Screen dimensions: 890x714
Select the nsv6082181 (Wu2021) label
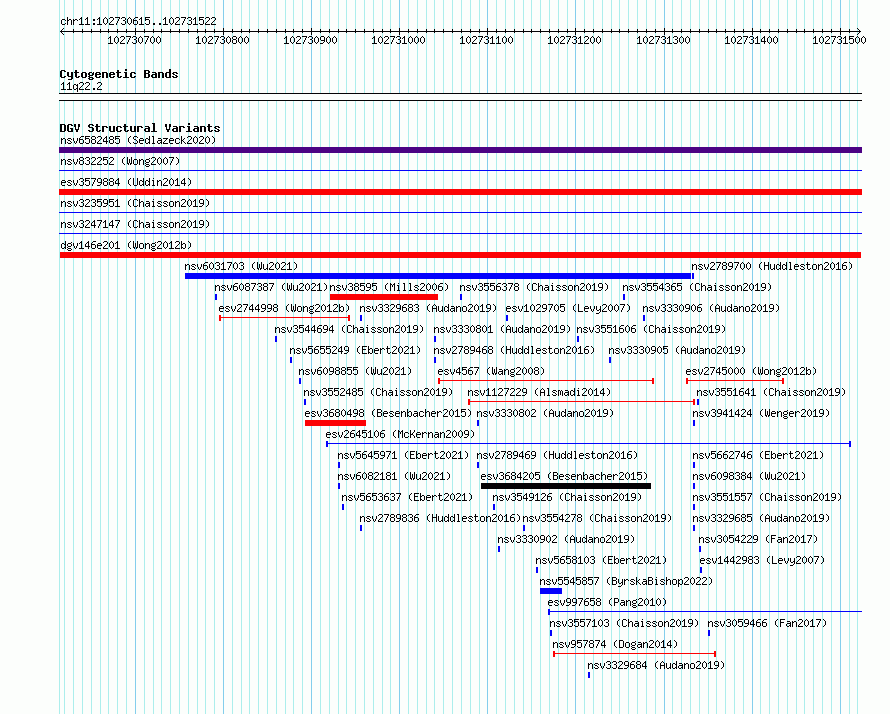click(x=394, y=476)
